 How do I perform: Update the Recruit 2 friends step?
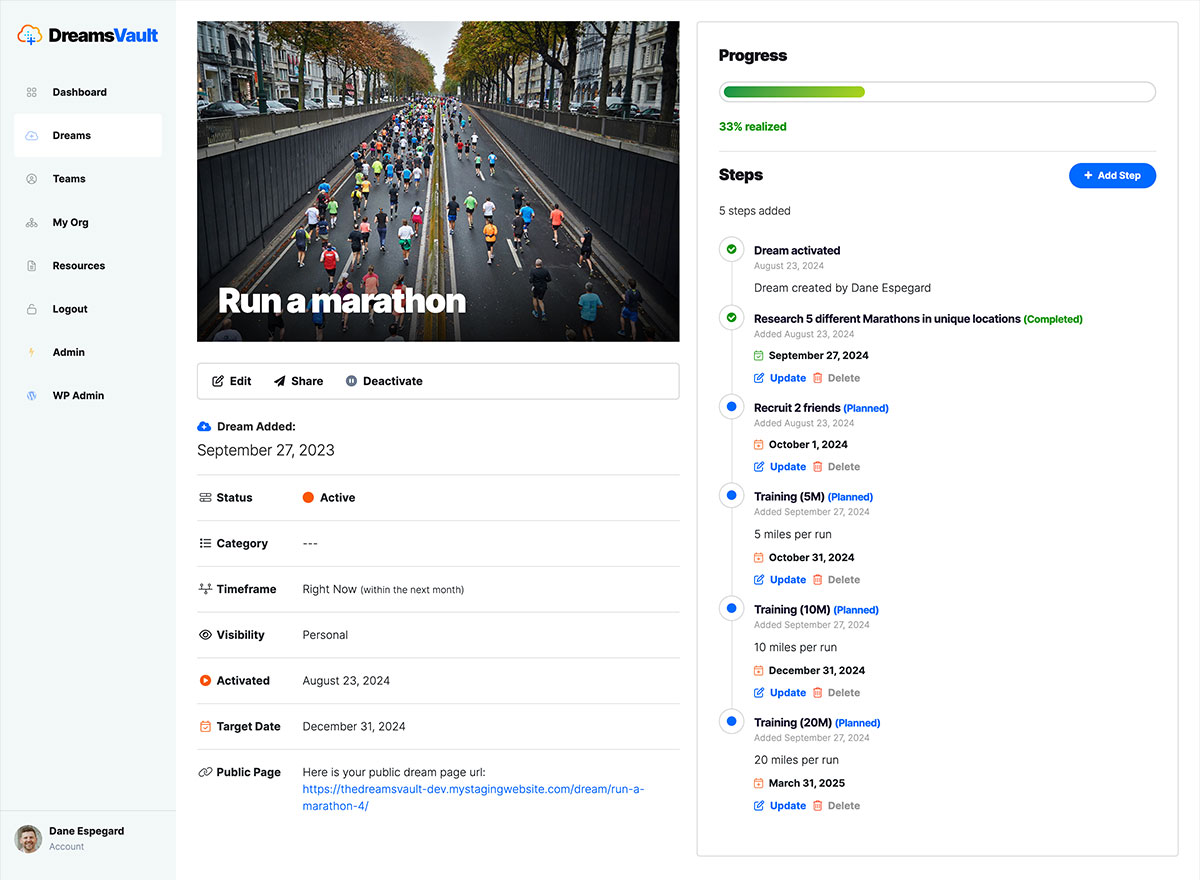click(x=780, y=467)
